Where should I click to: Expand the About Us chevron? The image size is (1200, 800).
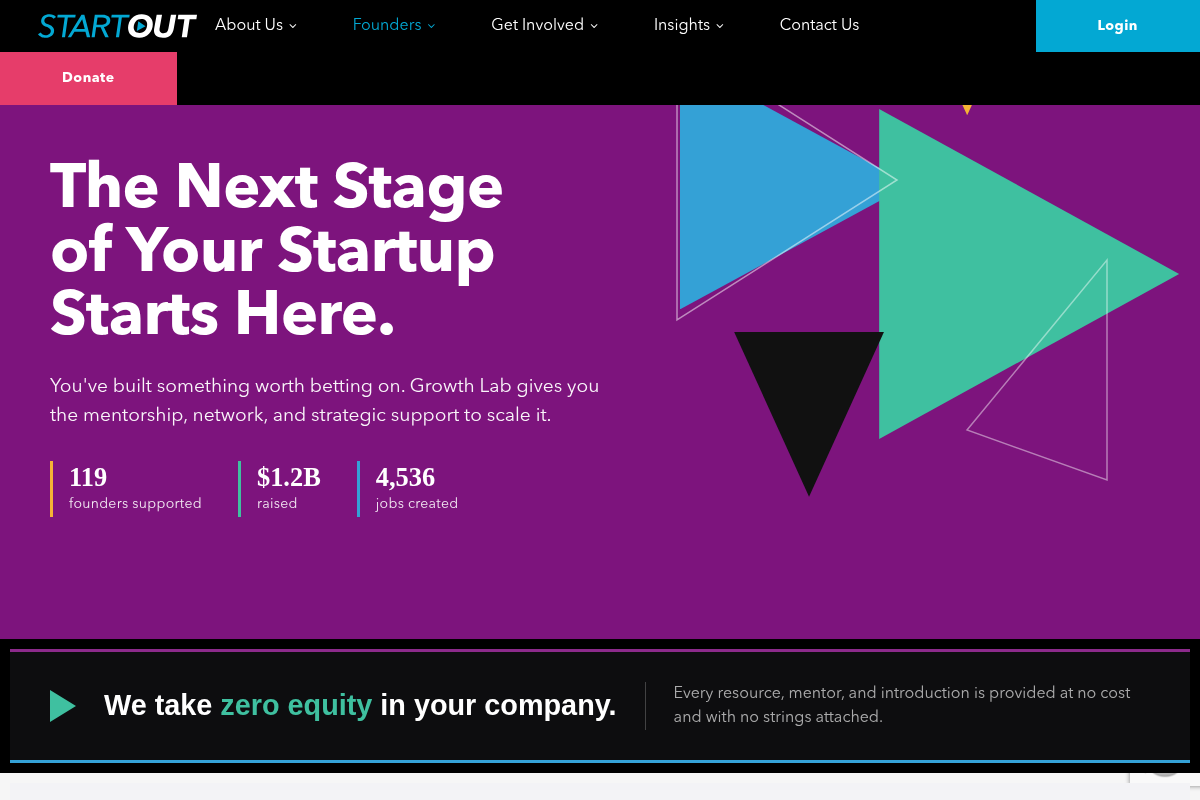[x=293, y=26]
